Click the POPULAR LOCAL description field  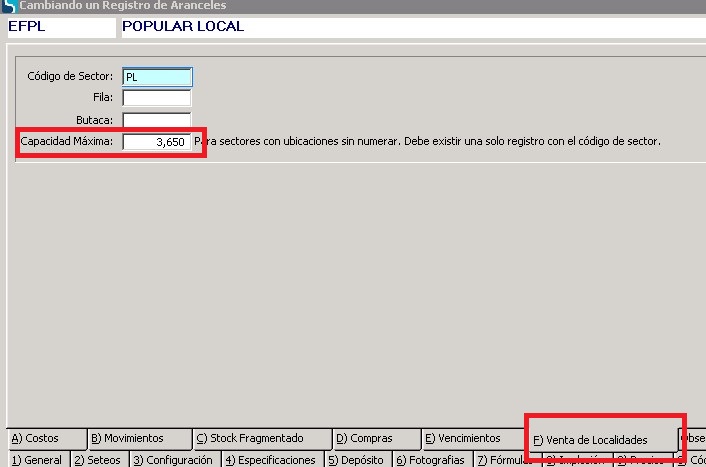coord(400,26)
